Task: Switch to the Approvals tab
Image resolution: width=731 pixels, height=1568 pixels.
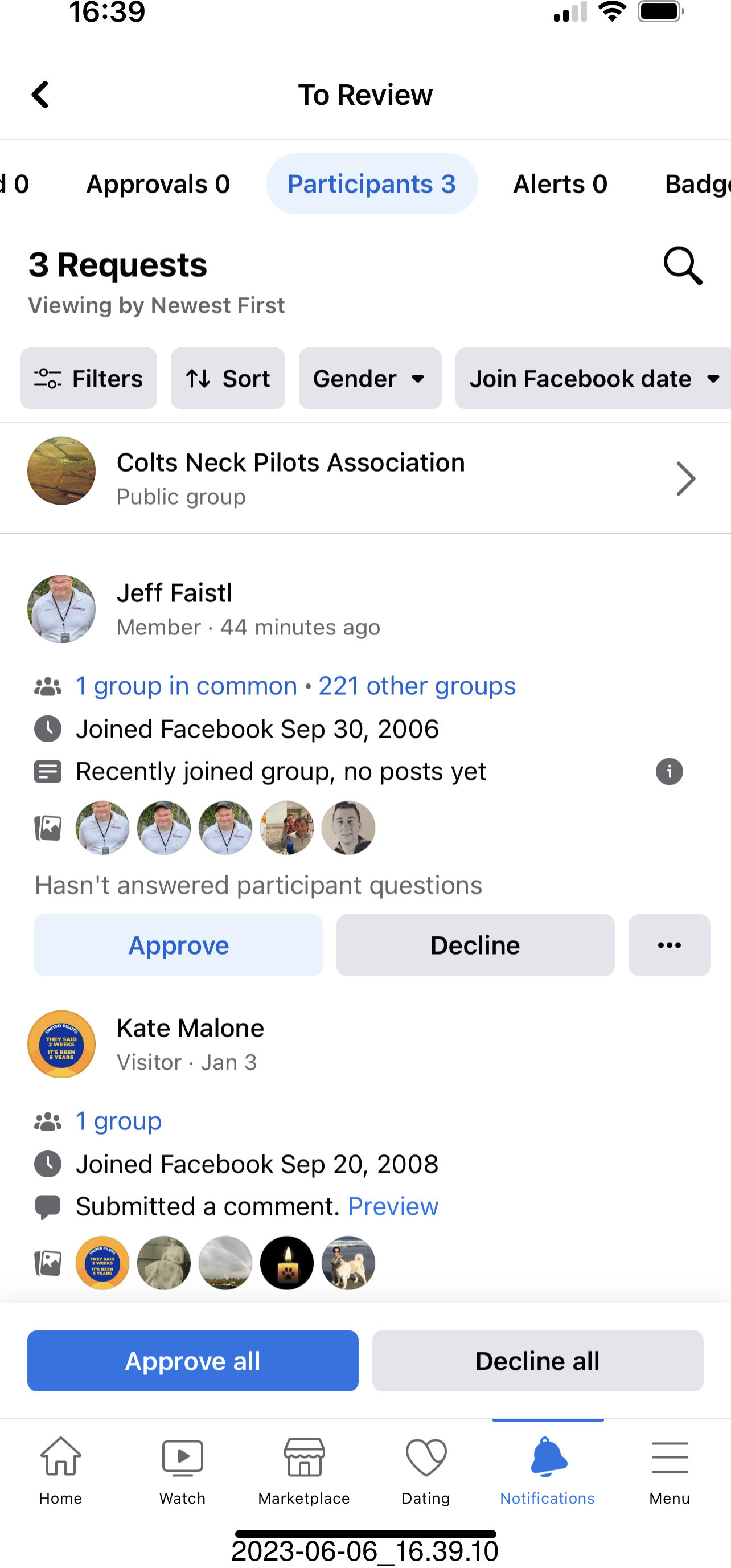Action: pos(158,184)
